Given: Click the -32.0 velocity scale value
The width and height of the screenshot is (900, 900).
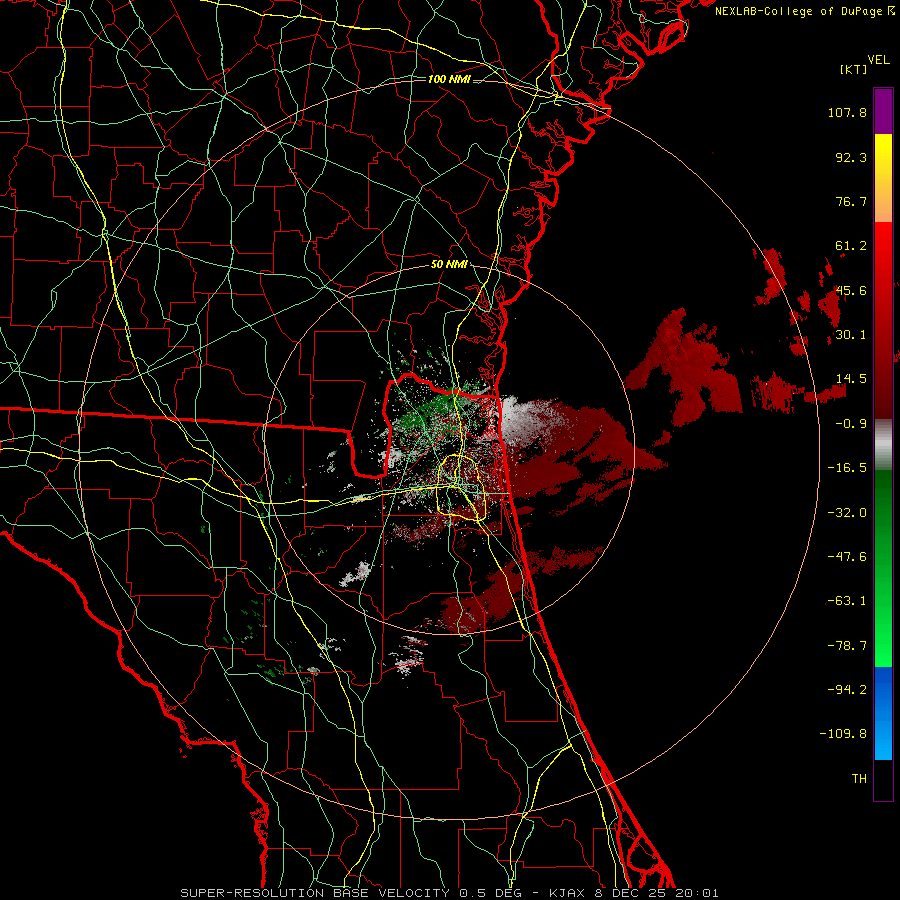Looking at the screenshot, I should tap(847, 513).
